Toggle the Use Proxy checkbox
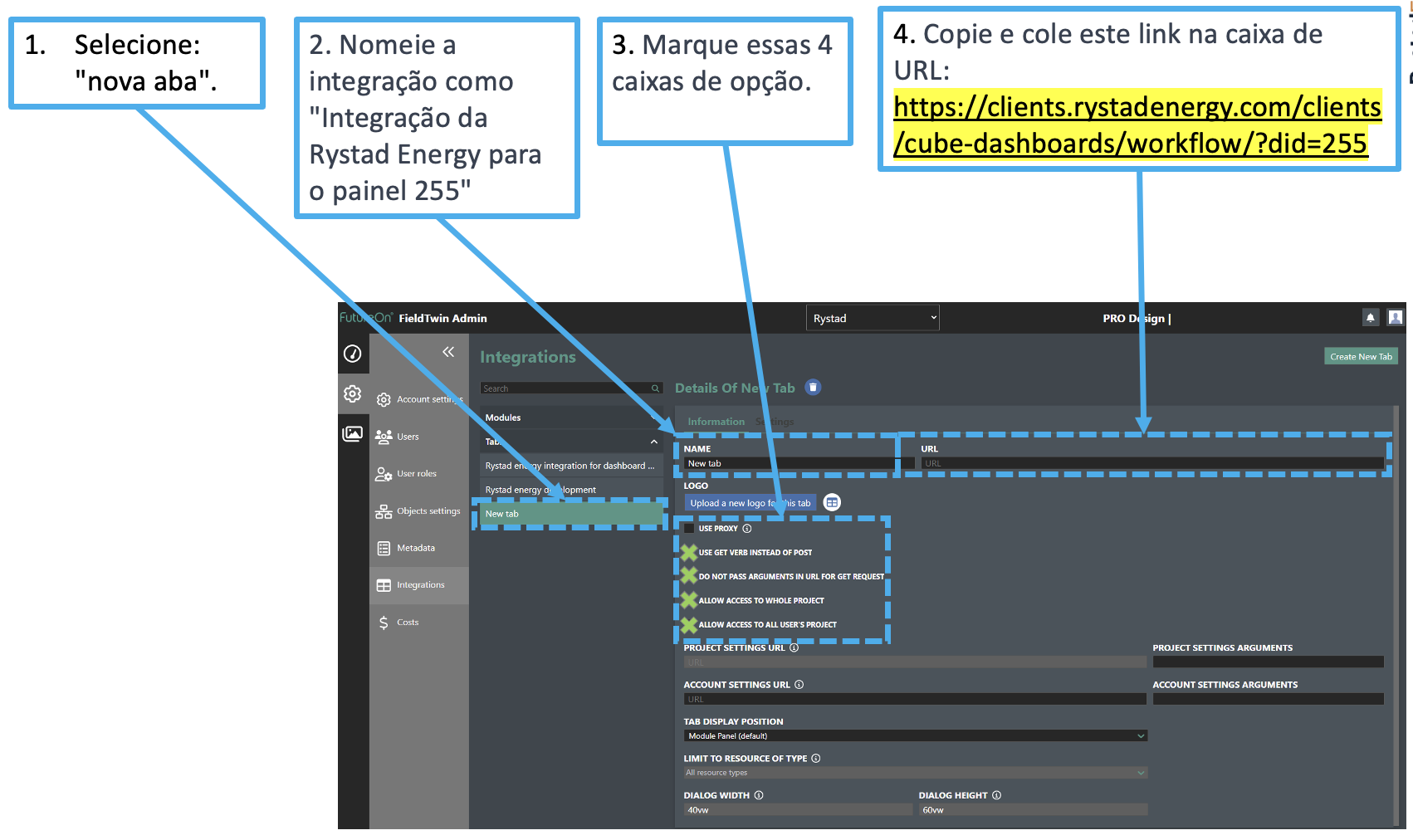Image resolution: width=1413 pixels, height=840 pixels. click(x=689, y=529)
